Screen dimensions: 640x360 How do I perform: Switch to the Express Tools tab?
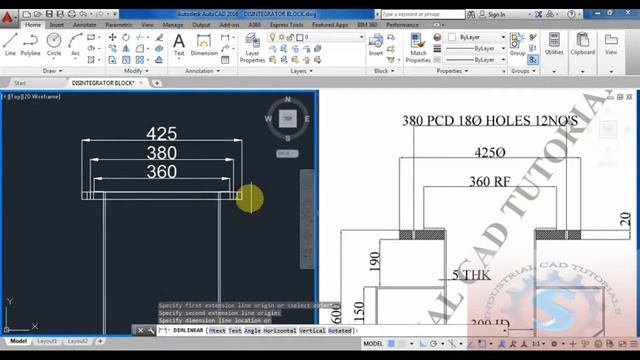click(287, 25)
